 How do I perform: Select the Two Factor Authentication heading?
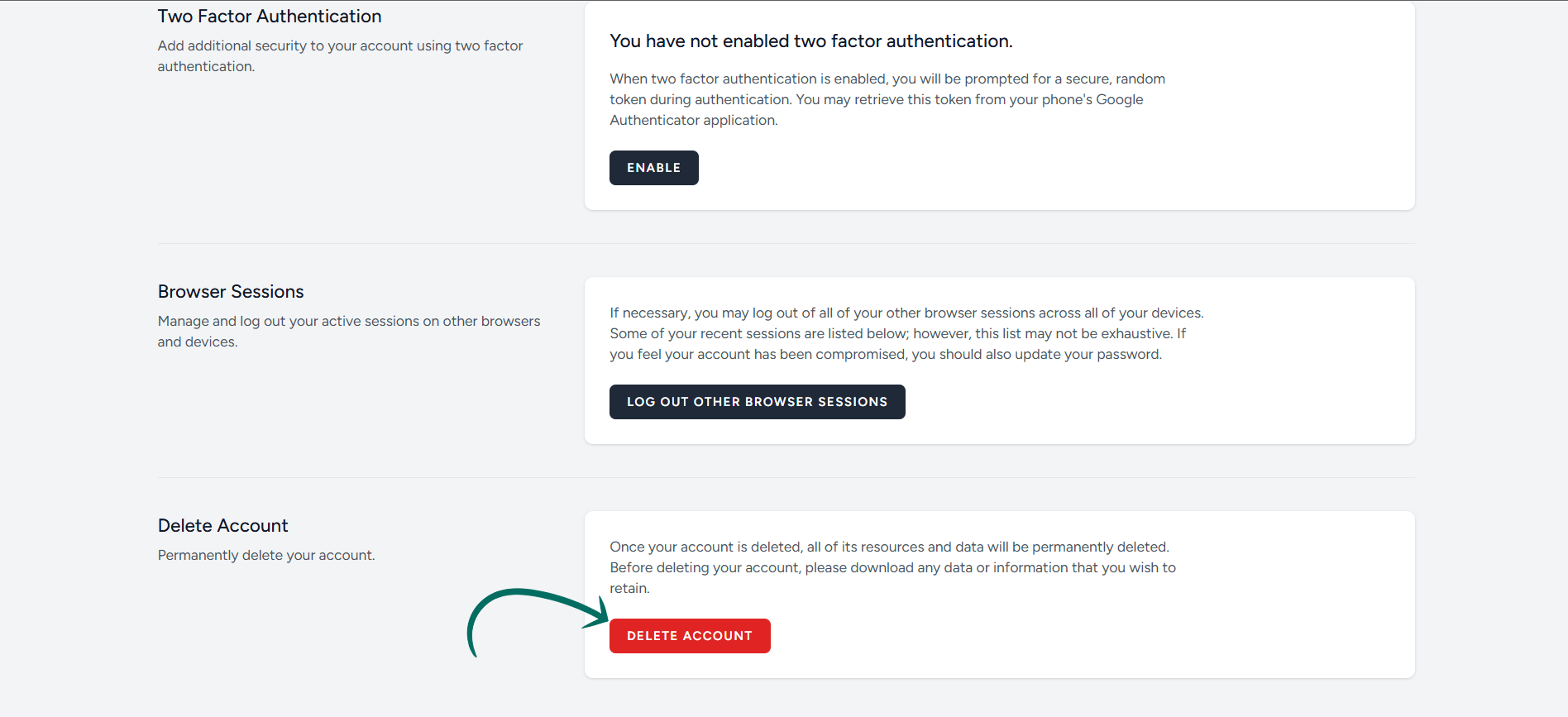coord(270,17)
